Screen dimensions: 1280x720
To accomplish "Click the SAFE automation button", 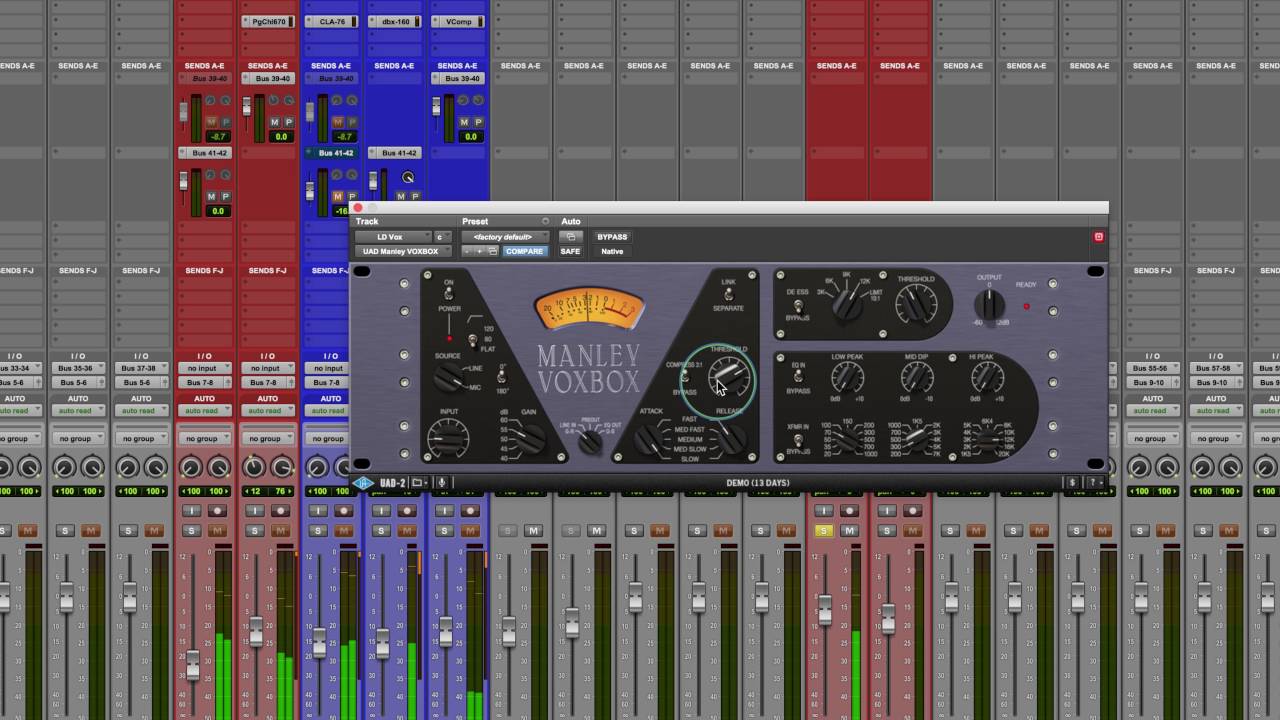I will (x=570, y=251).
